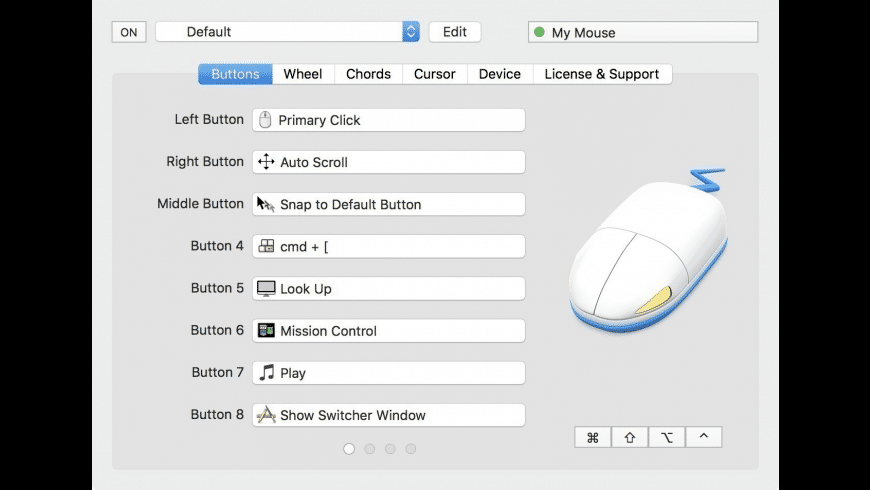Select the second page indicator dot

(x=370, y=449)
